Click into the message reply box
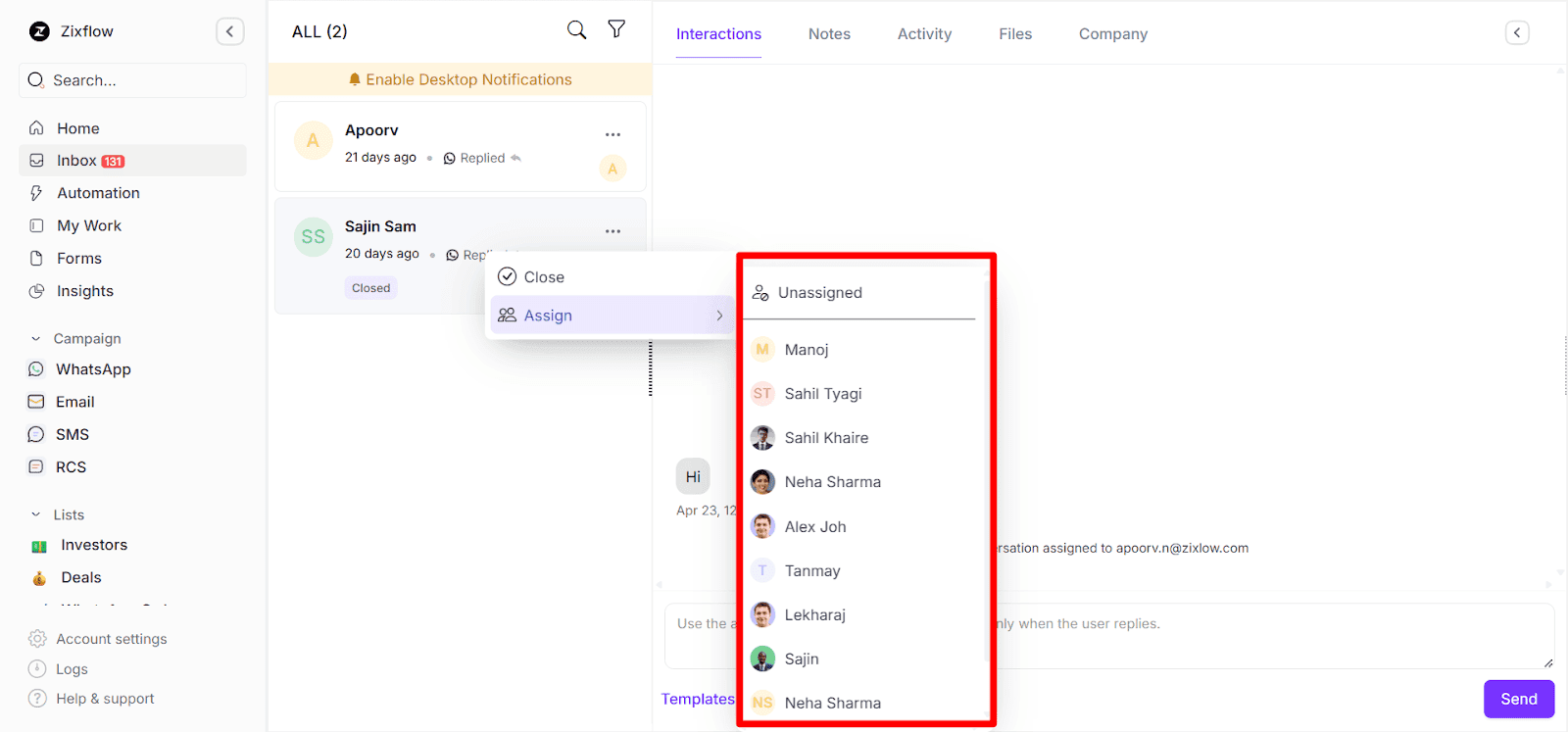 (1109, 636)
